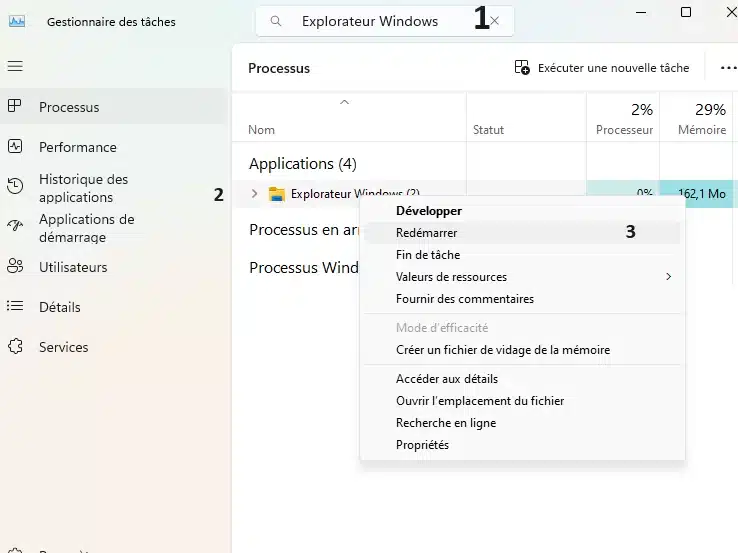The image size is (738, 553).
Task: Choose Propriétés in the context menu
Action: (522, 445)
